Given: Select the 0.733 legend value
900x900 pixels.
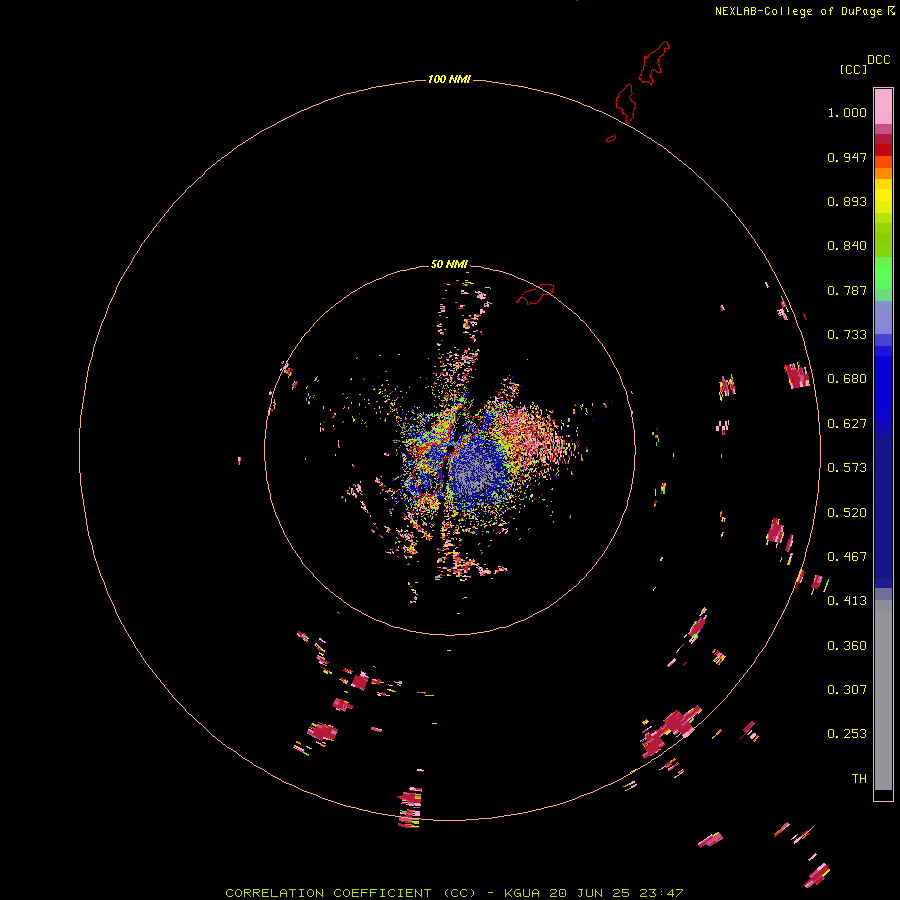Looking at the screenshot, I should click(x=847, y=335).
